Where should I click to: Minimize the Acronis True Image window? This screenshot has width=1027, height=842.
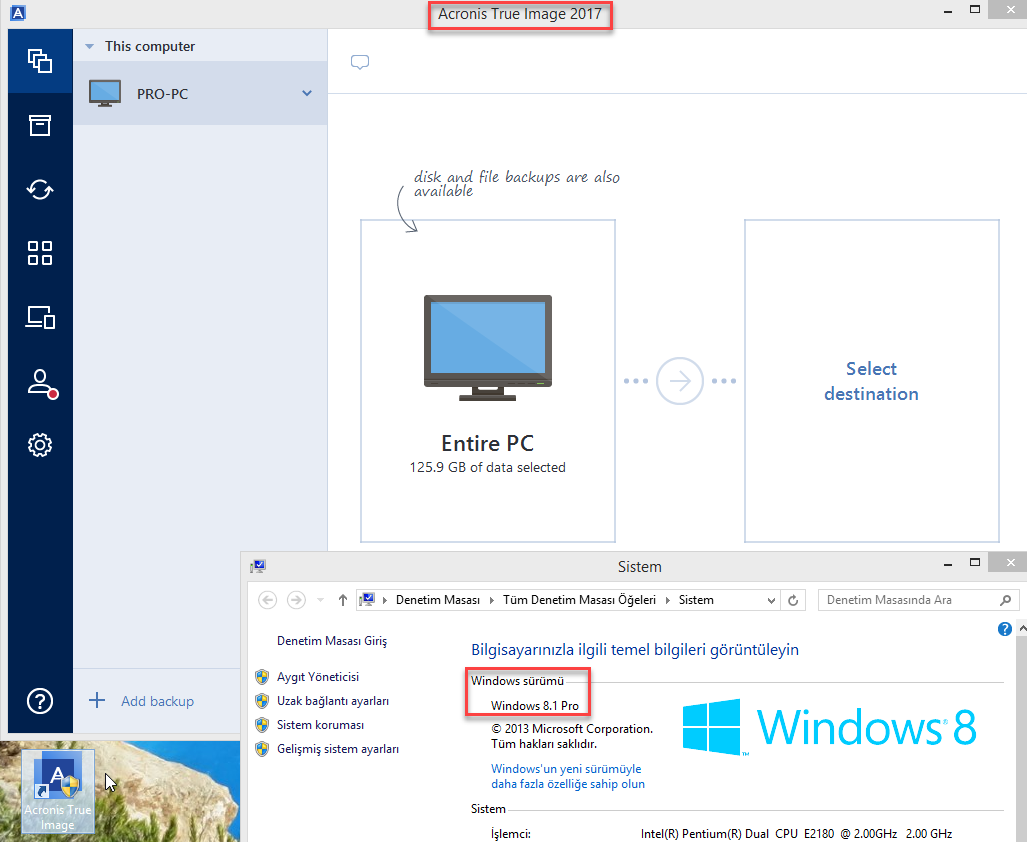coord(948,12)
